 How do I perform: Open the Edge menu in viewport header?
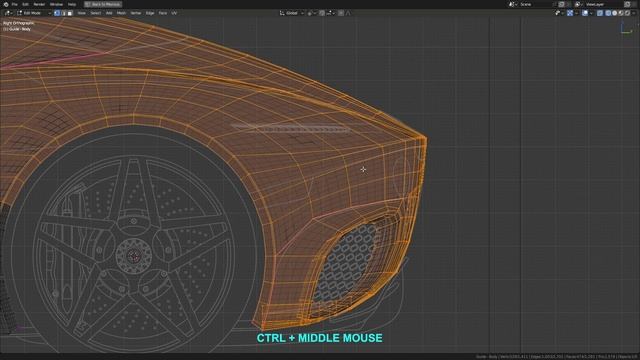150,13
